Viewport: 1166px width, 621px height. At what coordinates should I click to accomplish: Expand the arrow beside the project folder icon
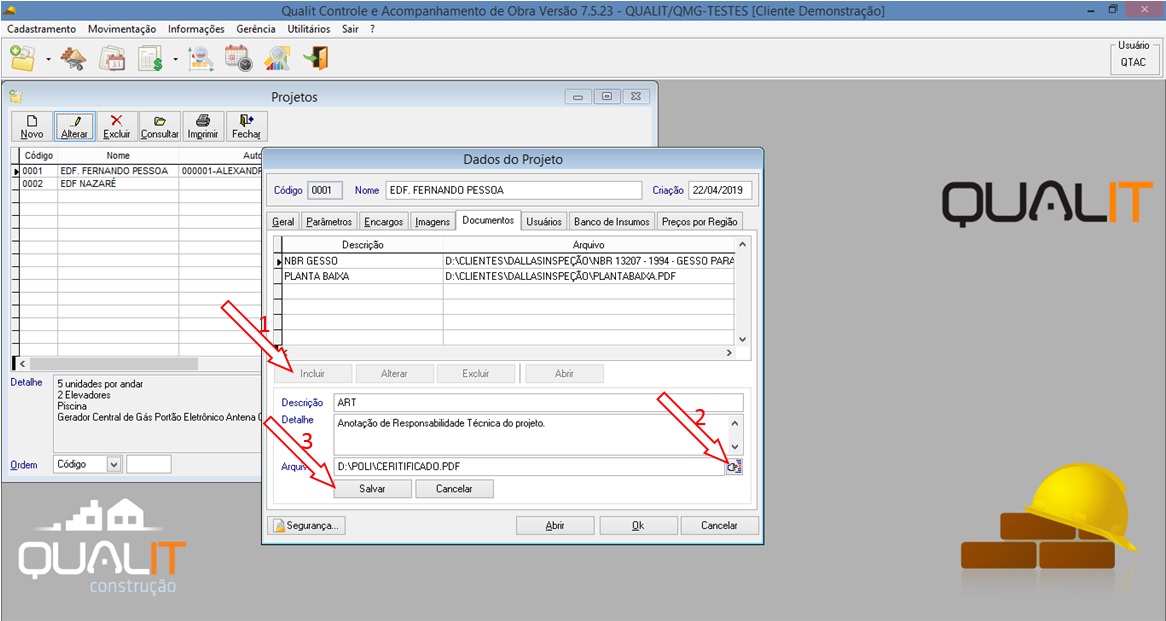[48, 59]
